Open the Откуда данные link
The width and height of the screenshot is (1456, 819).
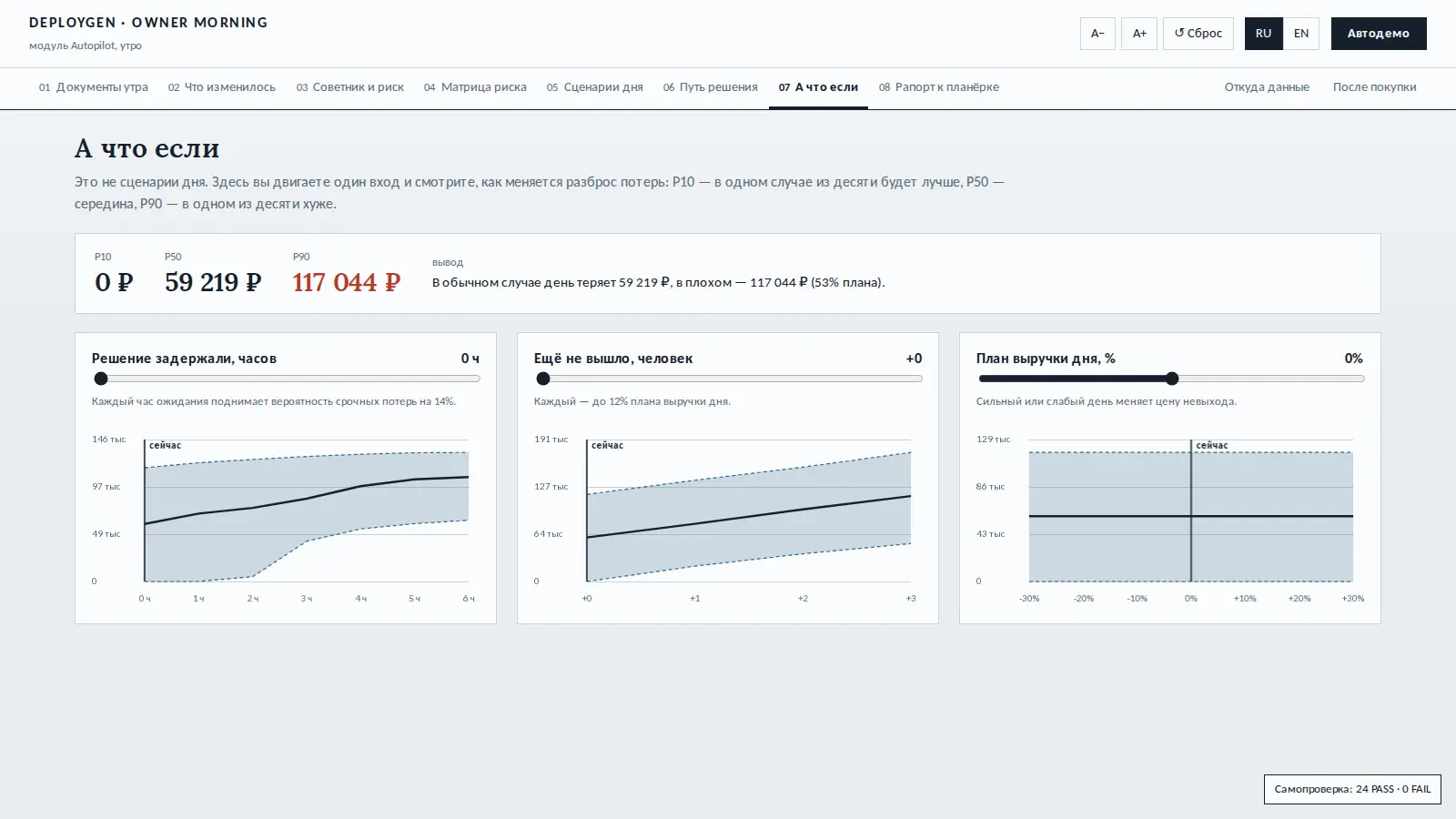1267,87
